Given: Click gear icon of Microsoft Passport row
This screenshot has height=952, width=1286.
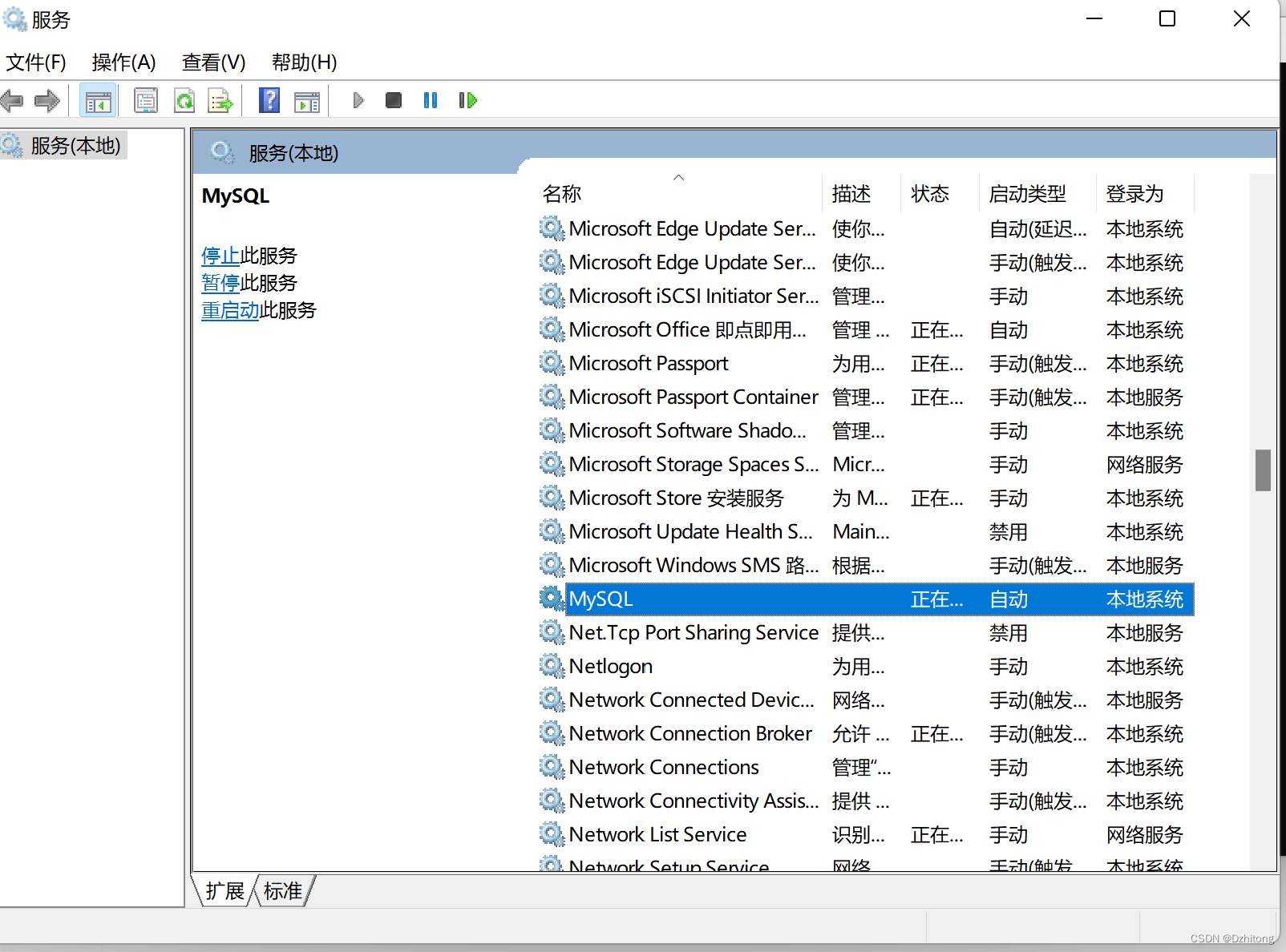Looking at the screenshot, I should click(x=552, y=363).
